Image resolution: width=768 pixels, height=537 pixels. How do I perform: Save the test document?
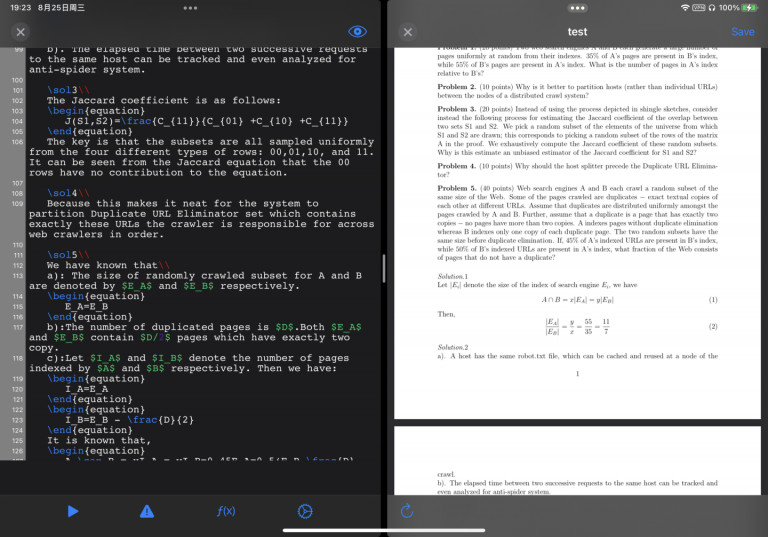pyautogui.click(x=742, y=32)
